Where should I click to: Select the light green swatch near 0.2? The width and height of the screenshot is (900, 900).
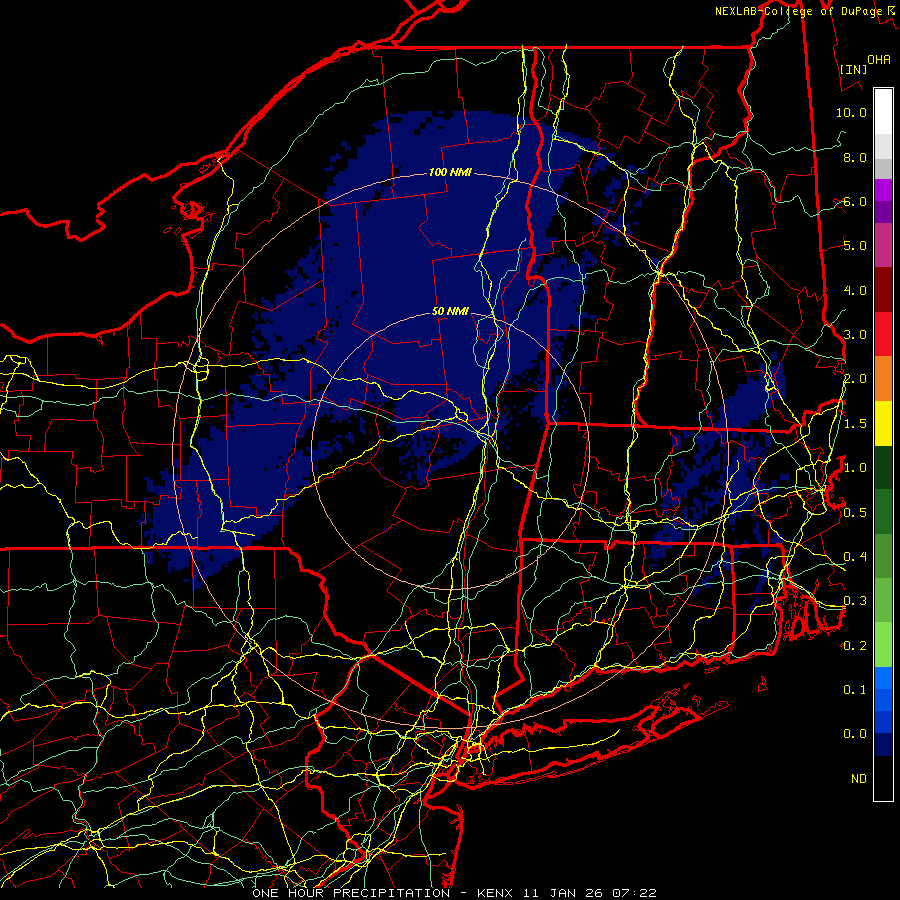(x=883, y=645)
